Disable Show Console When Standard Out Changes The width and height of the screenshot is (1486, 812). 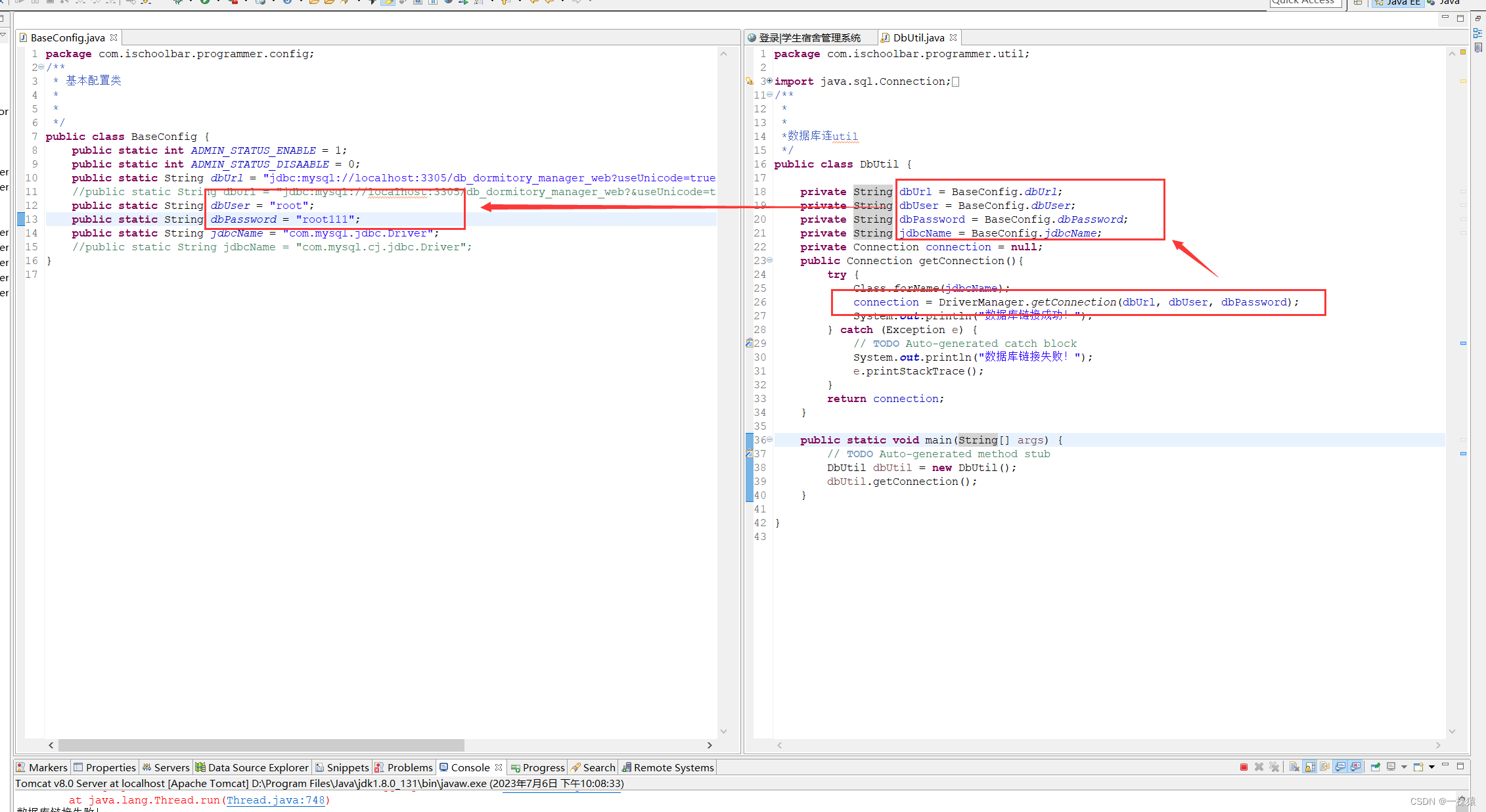(x=1340, y=767)
